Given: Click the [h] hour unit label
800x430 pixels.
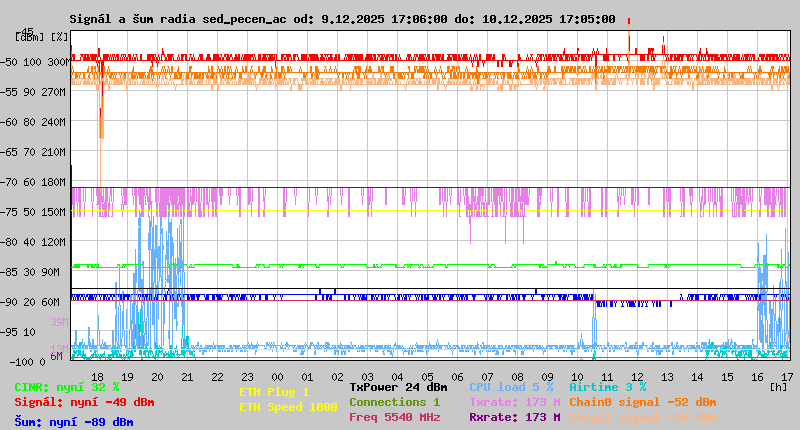Looking at the screenshot, I should coord(778,386).
